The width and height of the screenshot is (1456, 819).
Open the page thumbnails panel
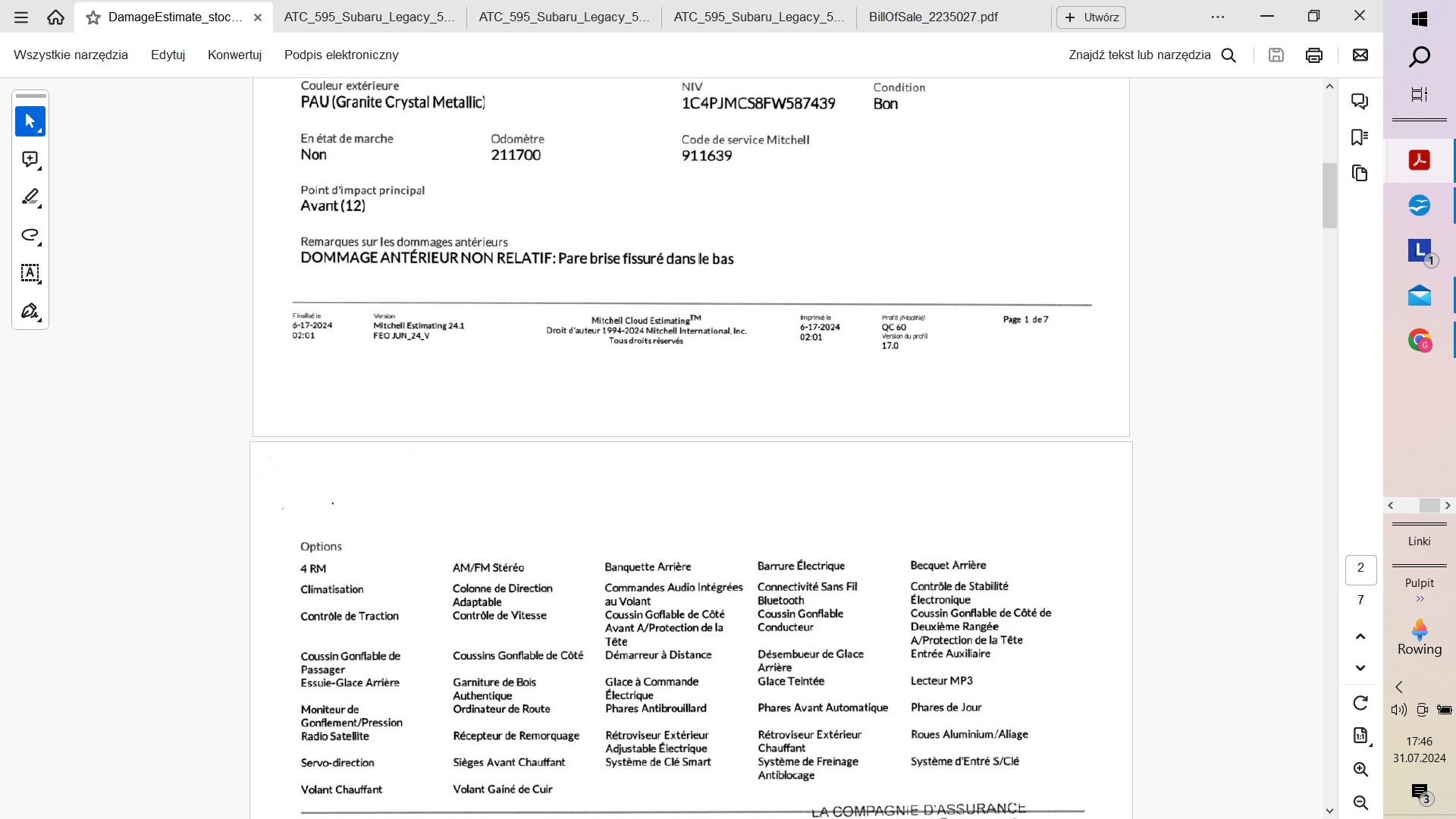(1360, 174)
